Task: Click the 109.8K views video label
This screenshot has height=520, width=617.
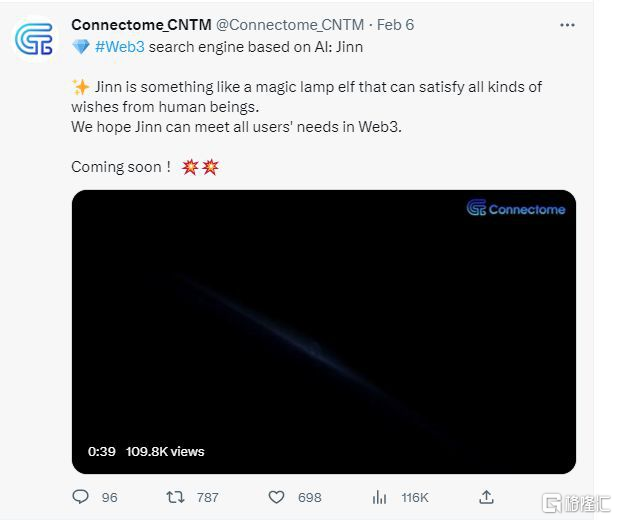Action: coord(165,452)
